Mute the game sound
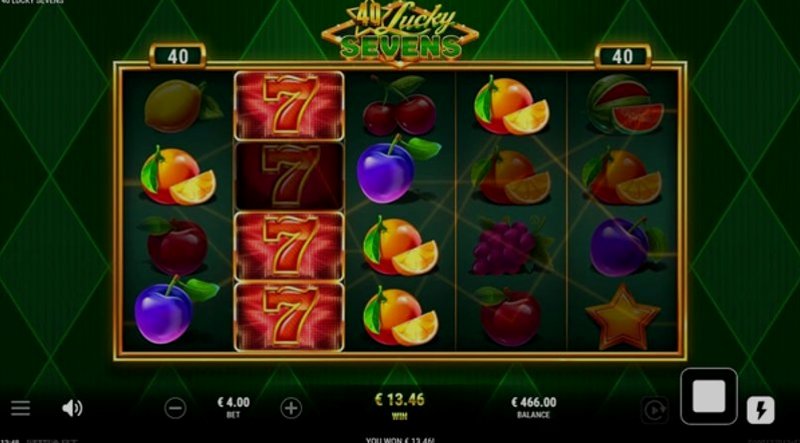The image size is (800, 443). pyautogui.click(x=72, y=408)
